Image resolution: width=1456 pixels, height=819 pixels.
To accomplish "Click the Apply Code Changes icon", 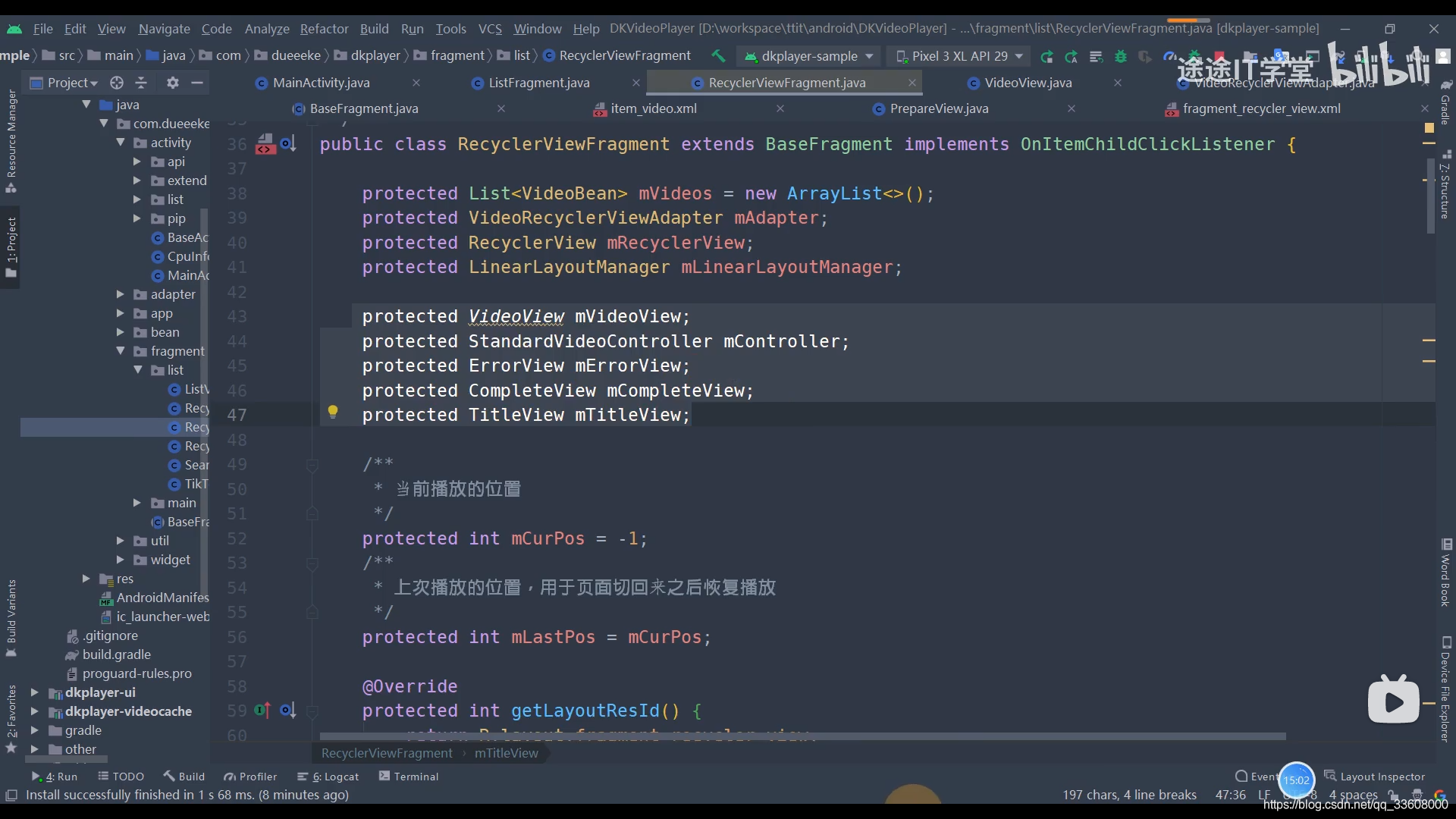I will click(x=1096, y=56).
